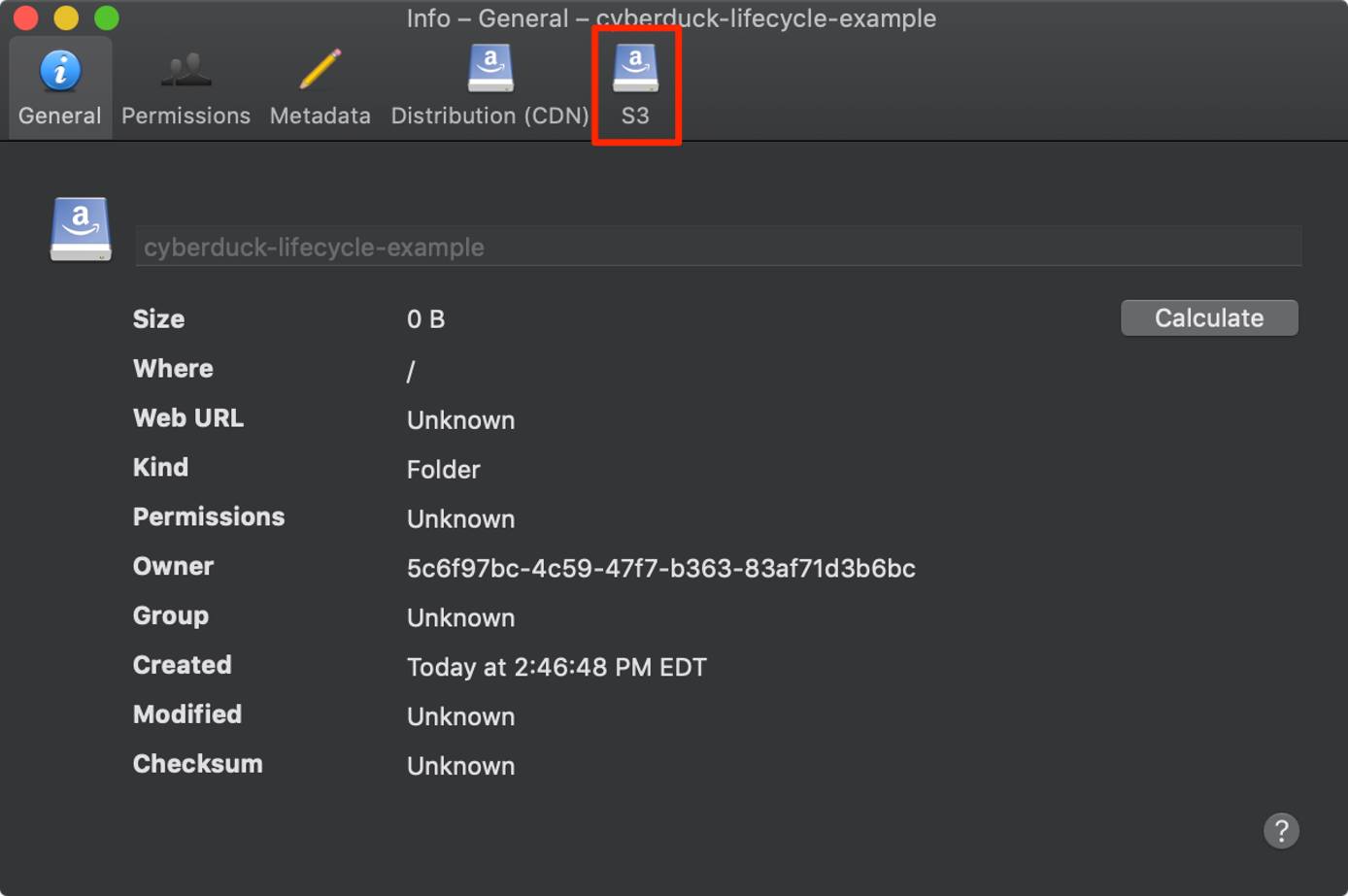Viewport: 1348px width, 896px height.
Task: Click the yellow minimize button
Action: [66, 17]
